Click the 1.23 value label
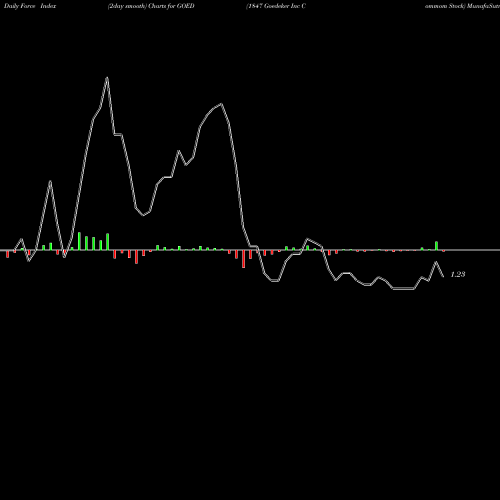Screen dimensions: 500x500 (x=458, y=274)
